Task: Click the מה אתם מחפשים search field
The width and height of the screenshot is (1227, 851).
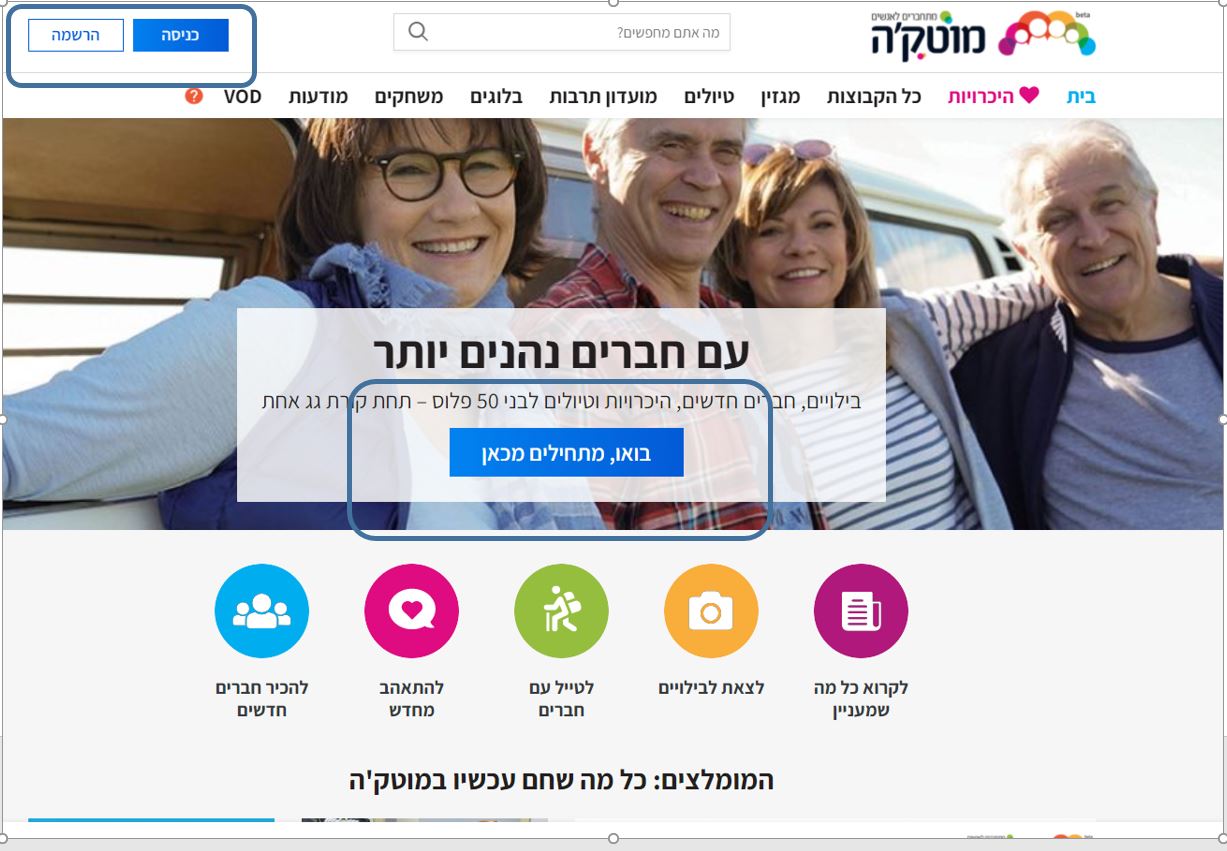Action: [x=562, y=33]
